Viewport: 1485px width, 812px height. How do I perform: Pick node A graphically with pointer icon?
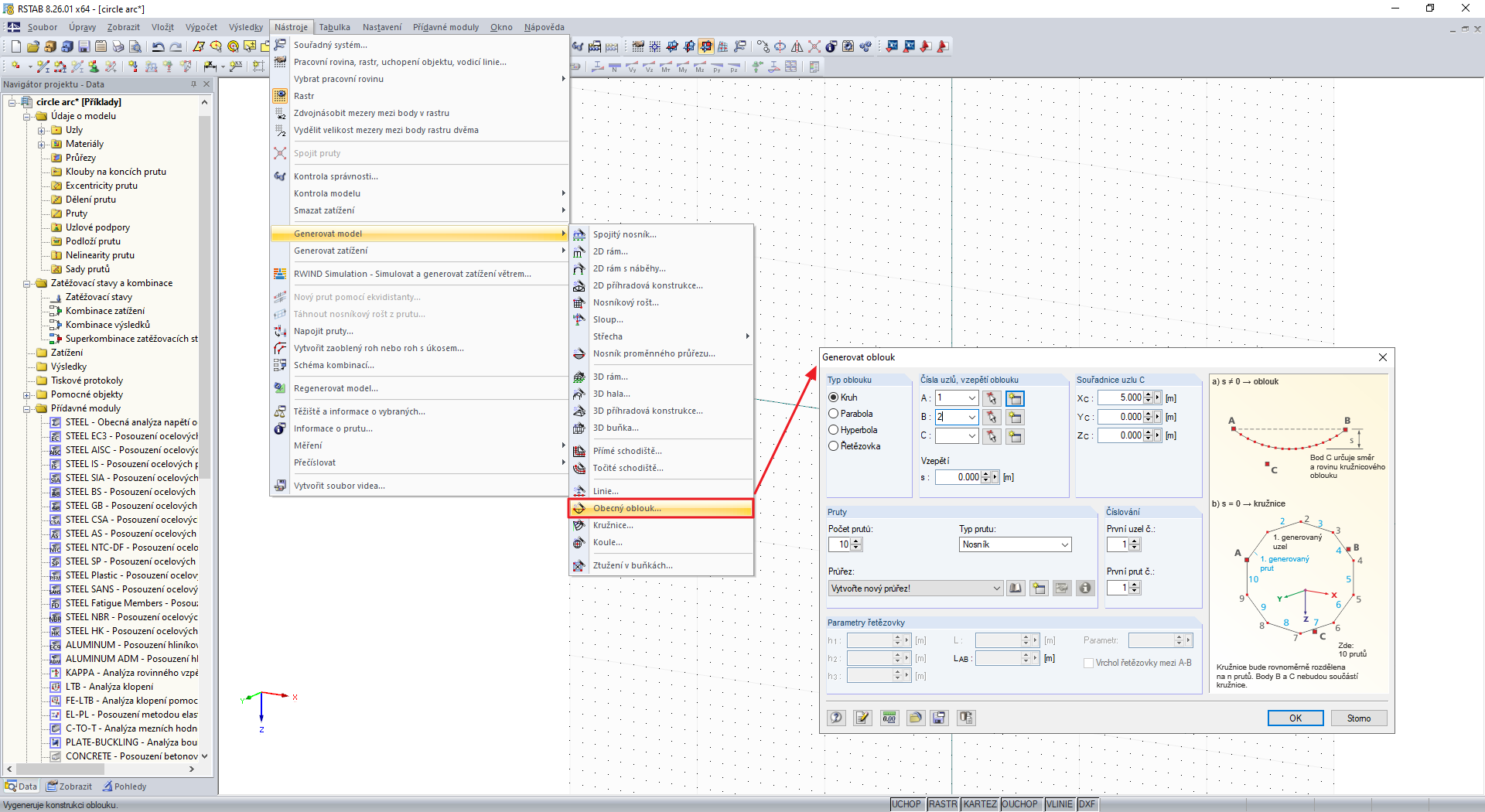click(x=992, y=398)
